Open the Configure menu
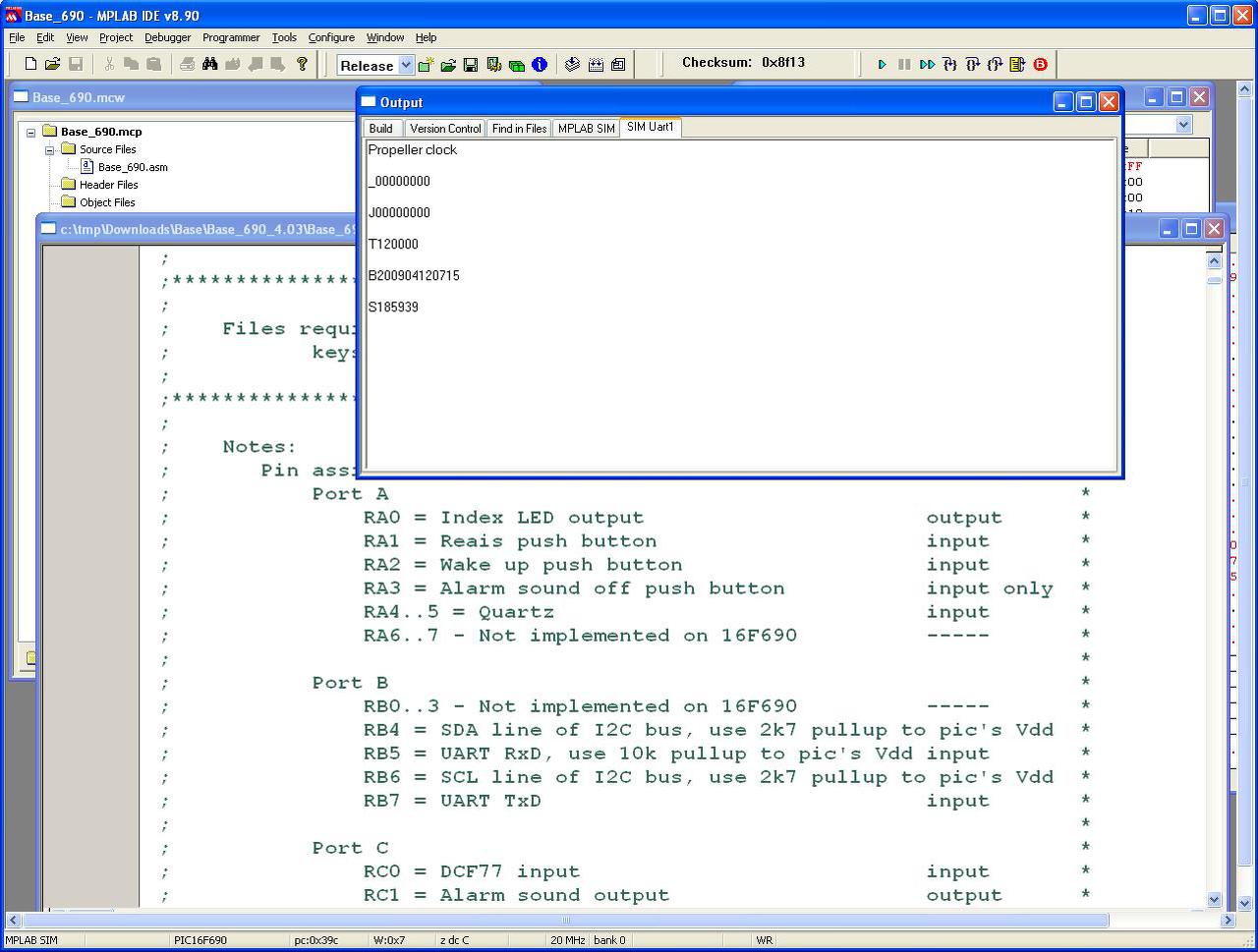The width and height of the screenshot is (1258, 952). point(331,37)
